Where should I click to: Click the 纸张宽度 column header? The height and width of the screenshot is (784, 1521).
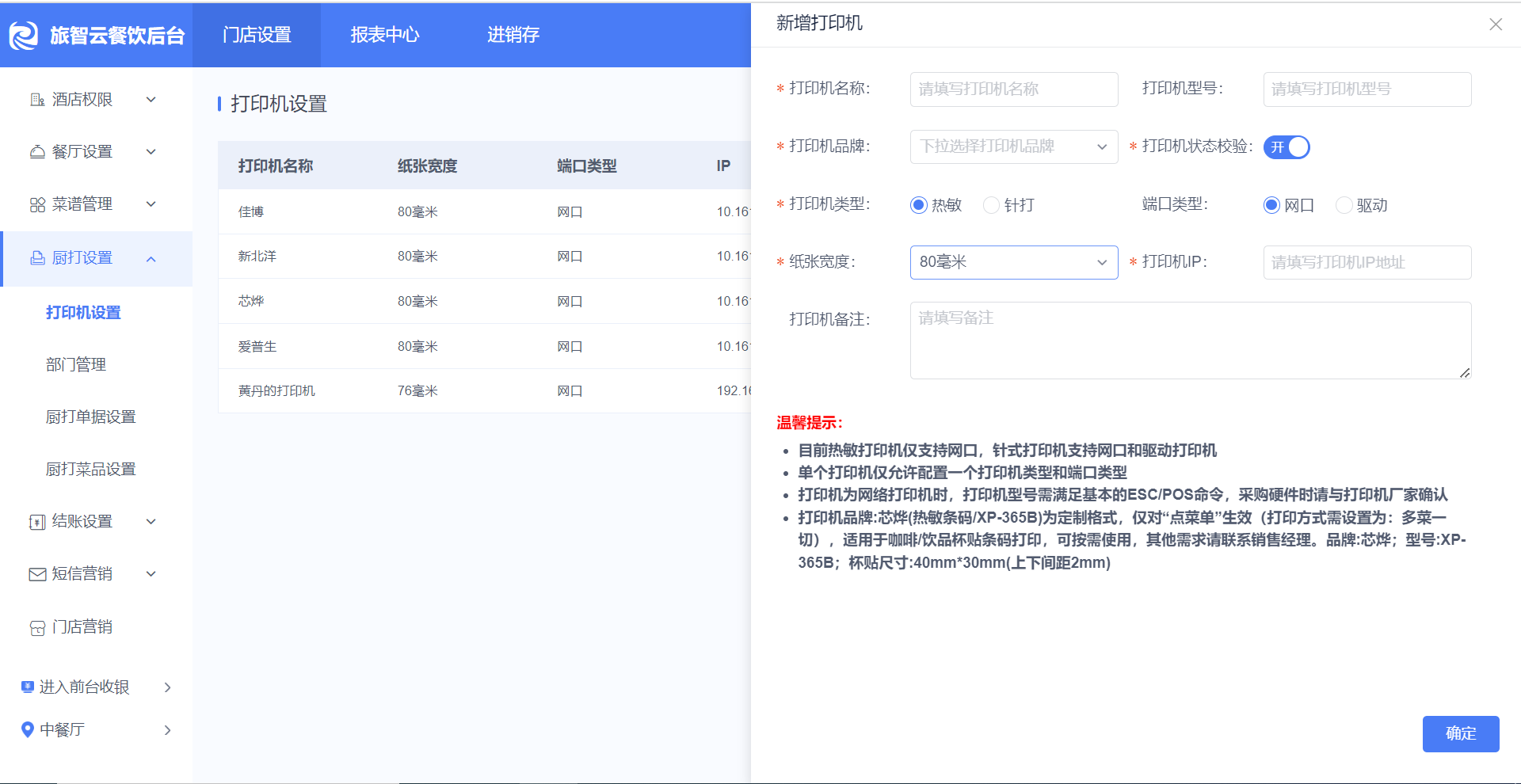pos(427,166)
